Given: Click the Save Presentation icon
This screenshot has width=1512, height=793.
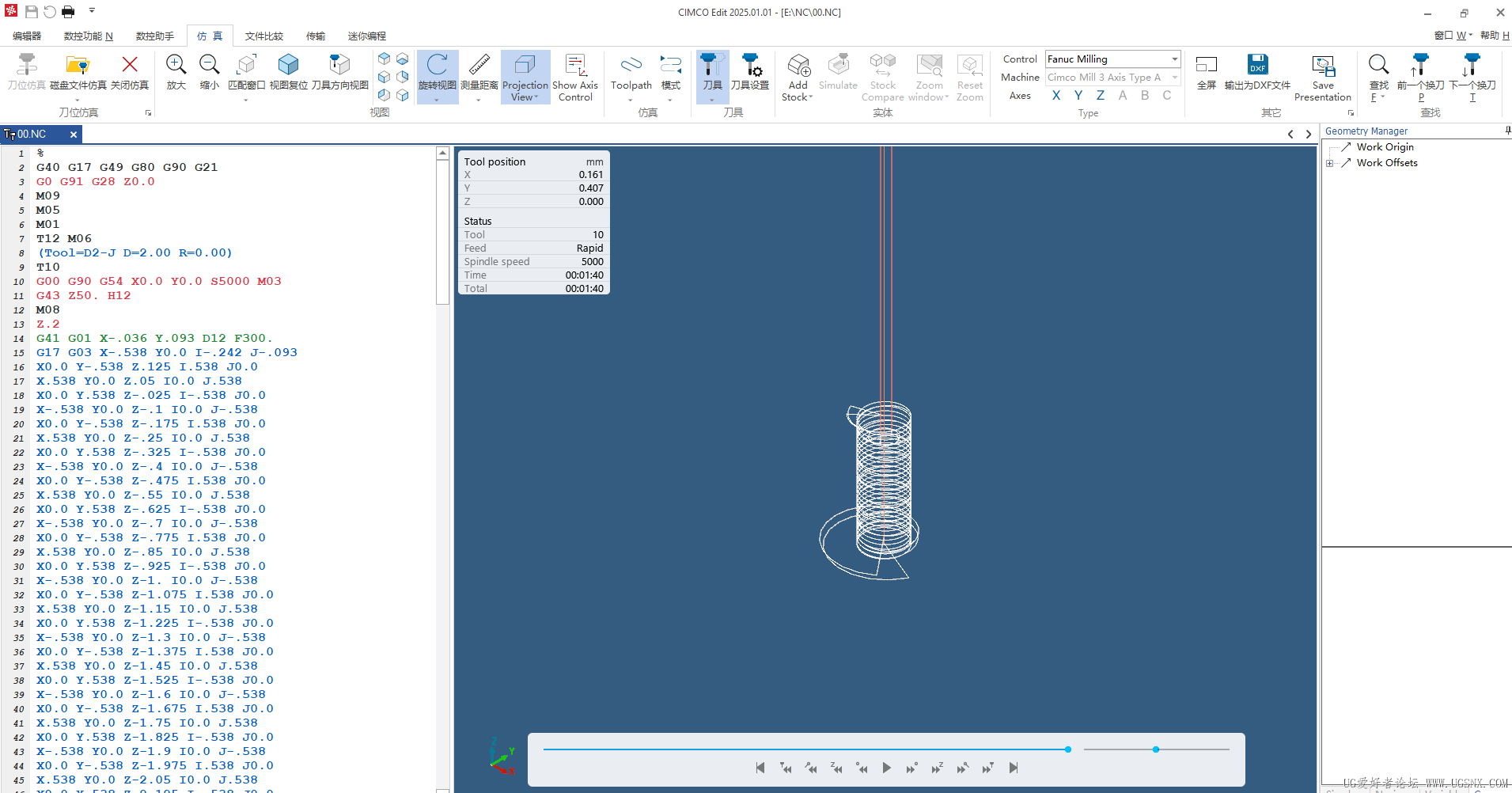Looking at the screenshot, I should click(1322, 66).
